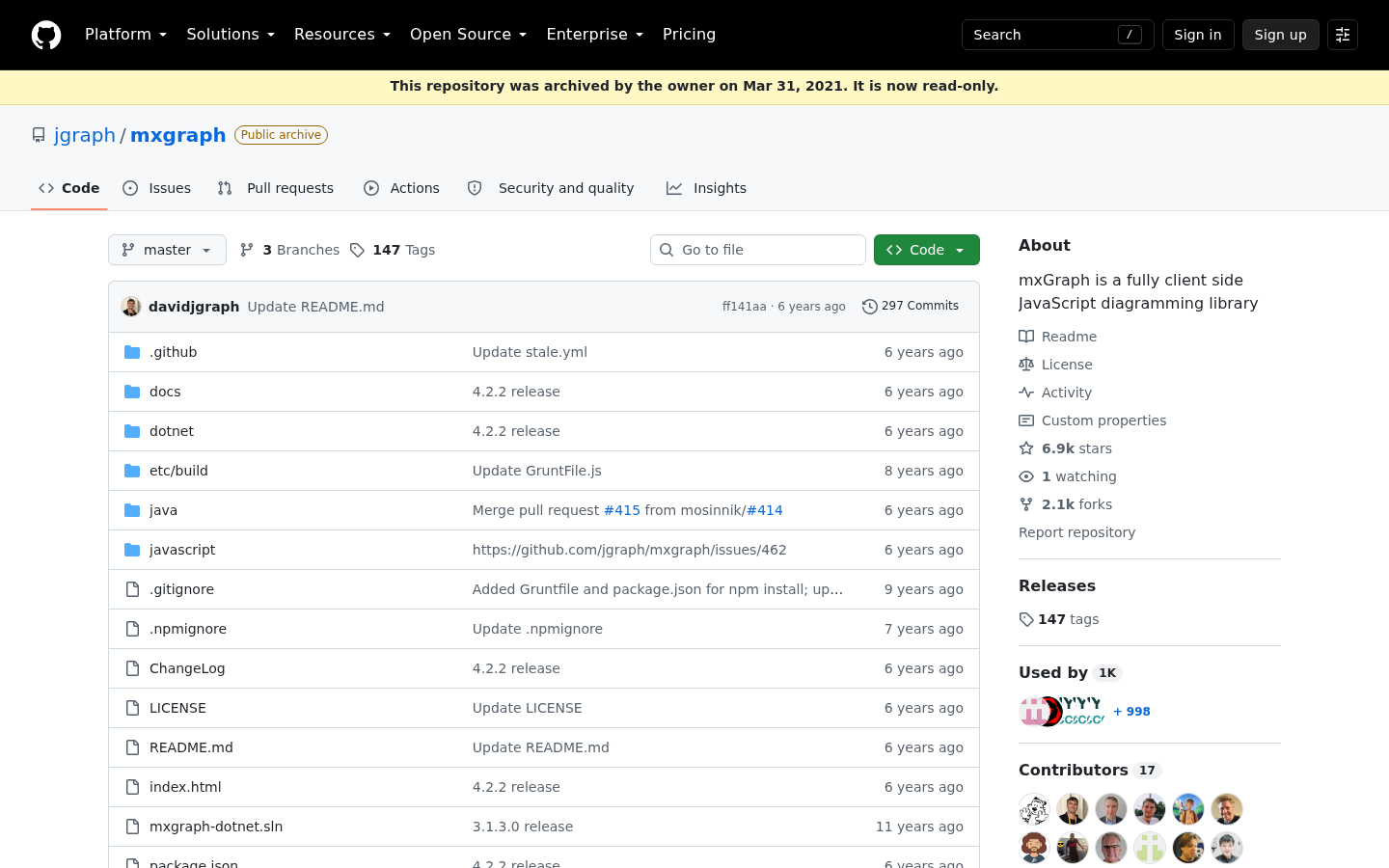Click the Sign up button
Viewport: 1389px width, 868px height.
click(x=1281, y=35)
